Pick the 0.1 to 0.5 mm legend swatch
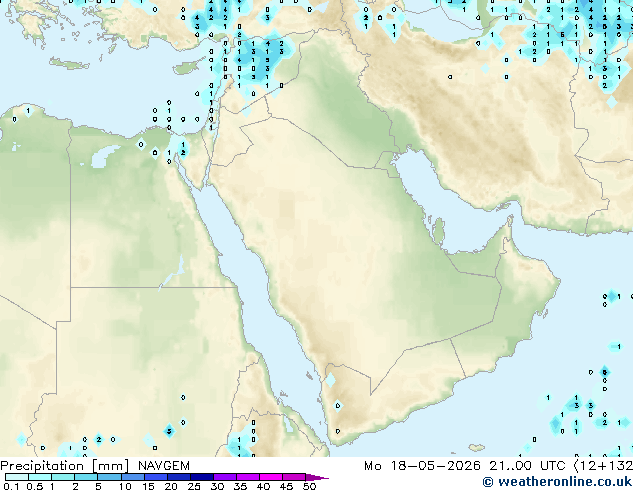Viewport: 634px width, 490px height. tap(17, 477)
